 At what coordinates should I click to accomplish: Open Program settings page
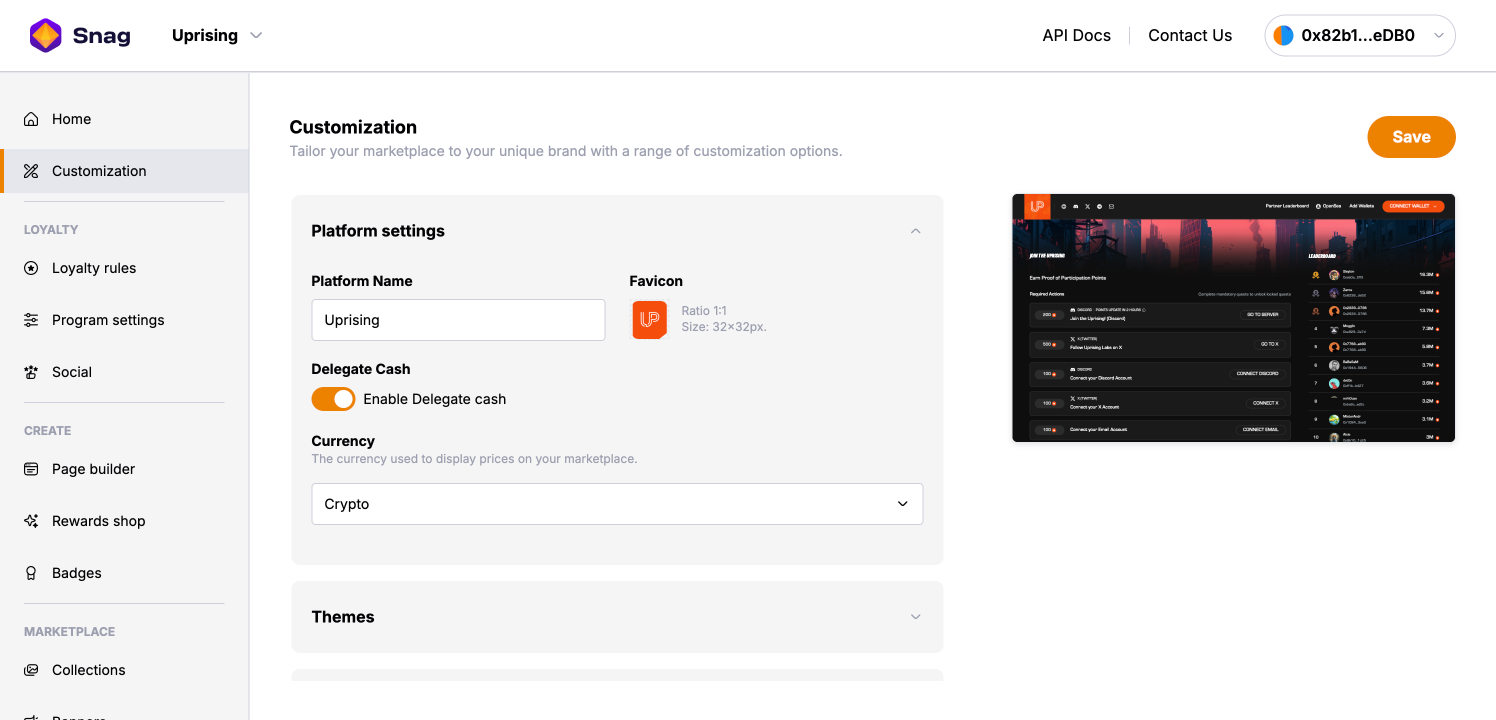(124, 320)
